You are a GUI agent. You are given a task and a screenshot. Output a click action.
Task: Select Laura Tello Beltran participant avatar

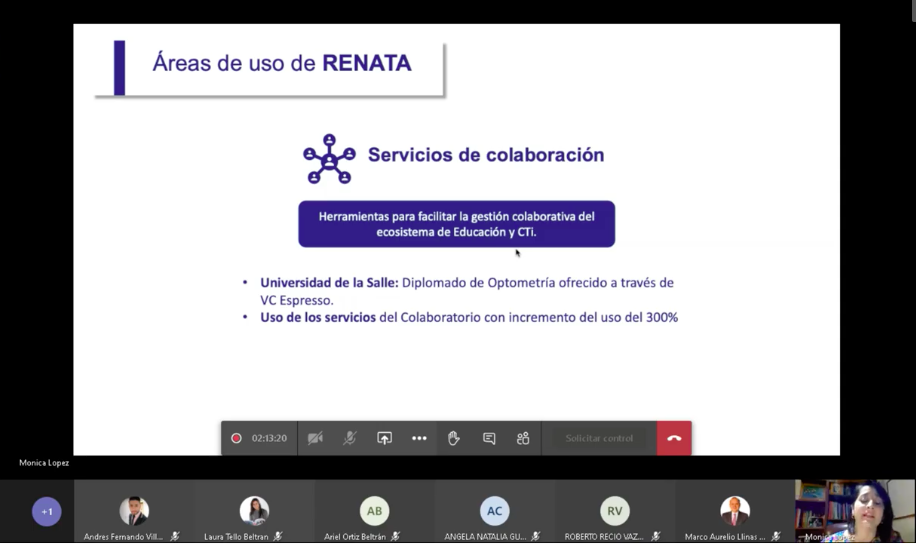(254, 511)
